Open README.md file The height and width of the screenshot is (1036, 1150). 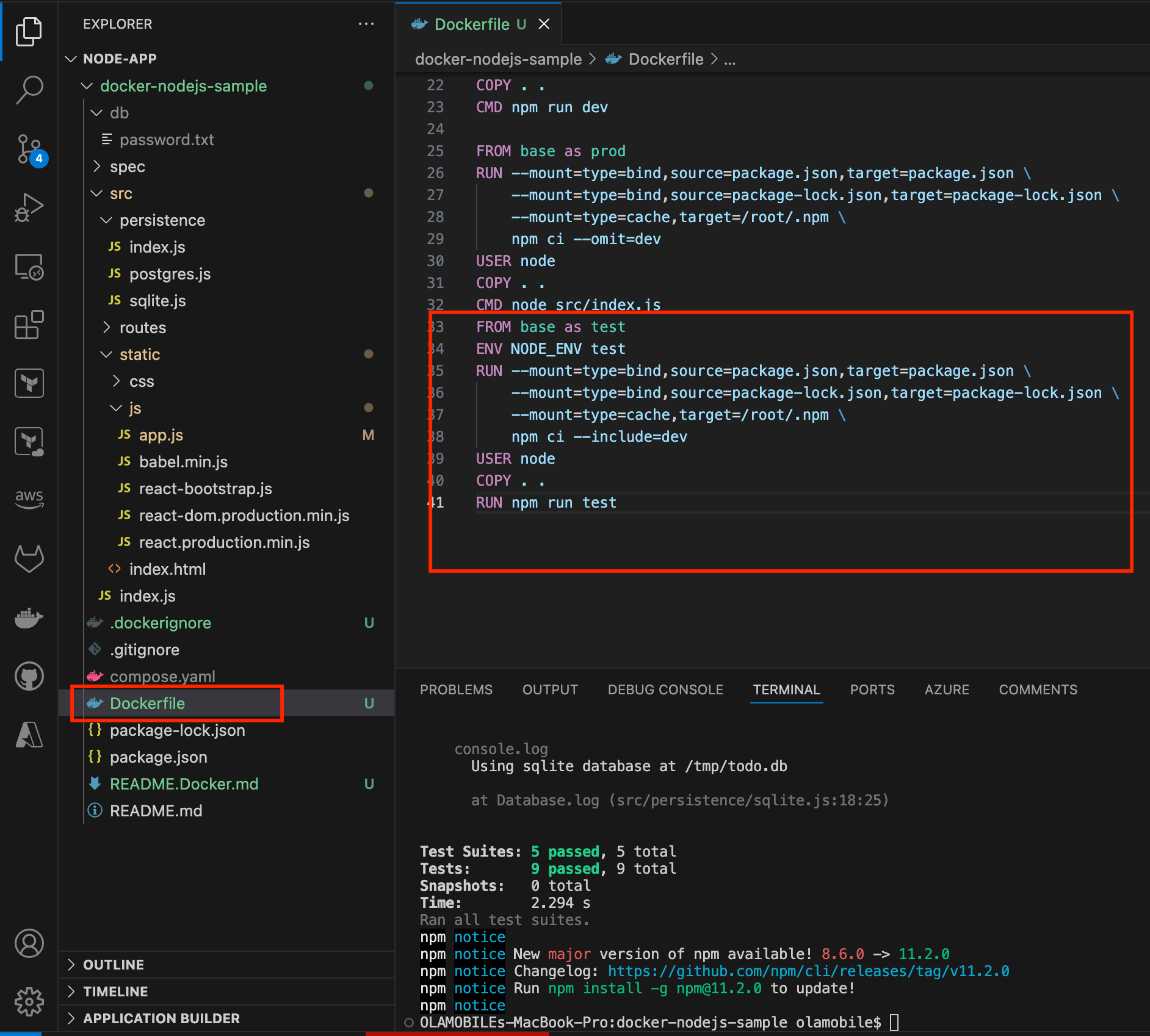pyautogui.click(x=226, y=811)
